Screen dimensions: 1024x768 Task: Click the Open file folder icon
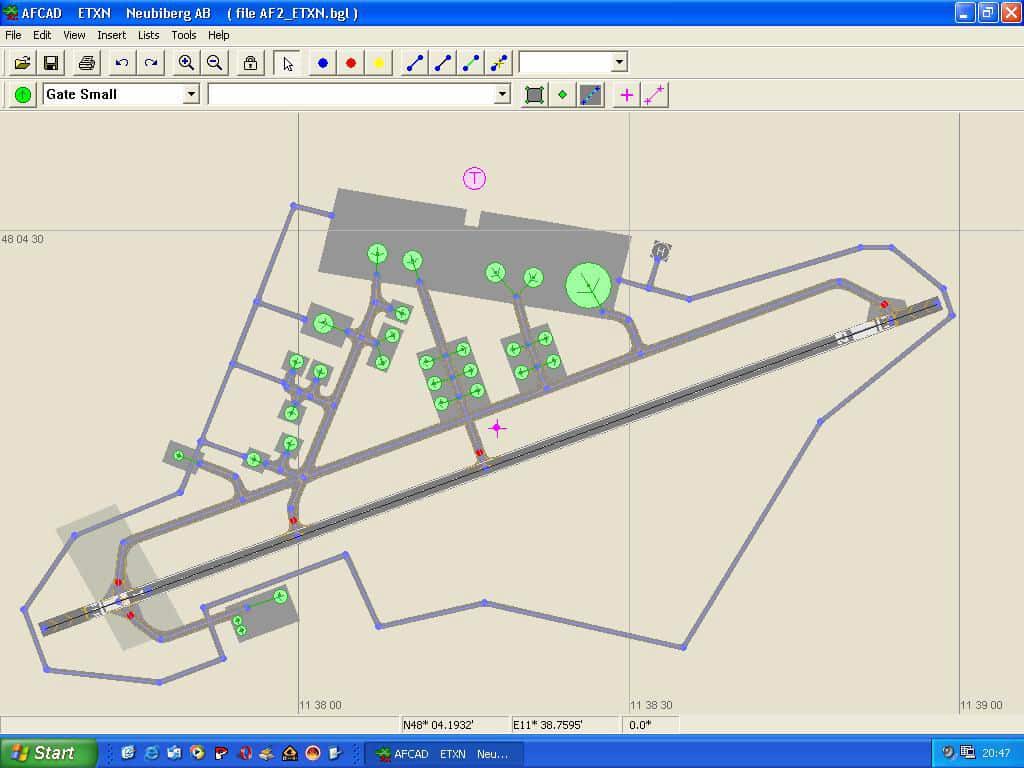(x=22, y=63)
